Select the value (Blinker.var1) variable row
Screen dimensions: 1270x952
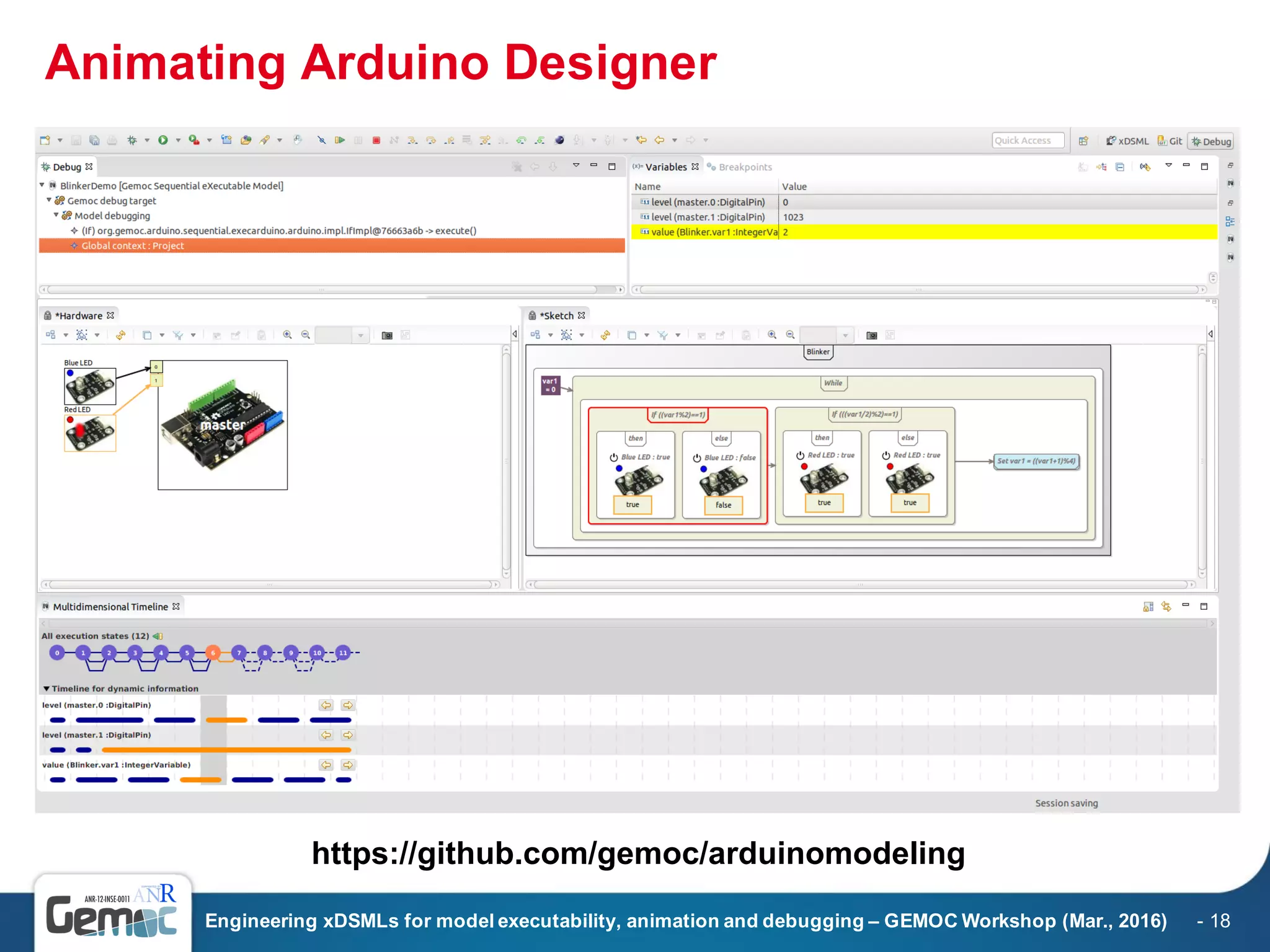(924, 232)
